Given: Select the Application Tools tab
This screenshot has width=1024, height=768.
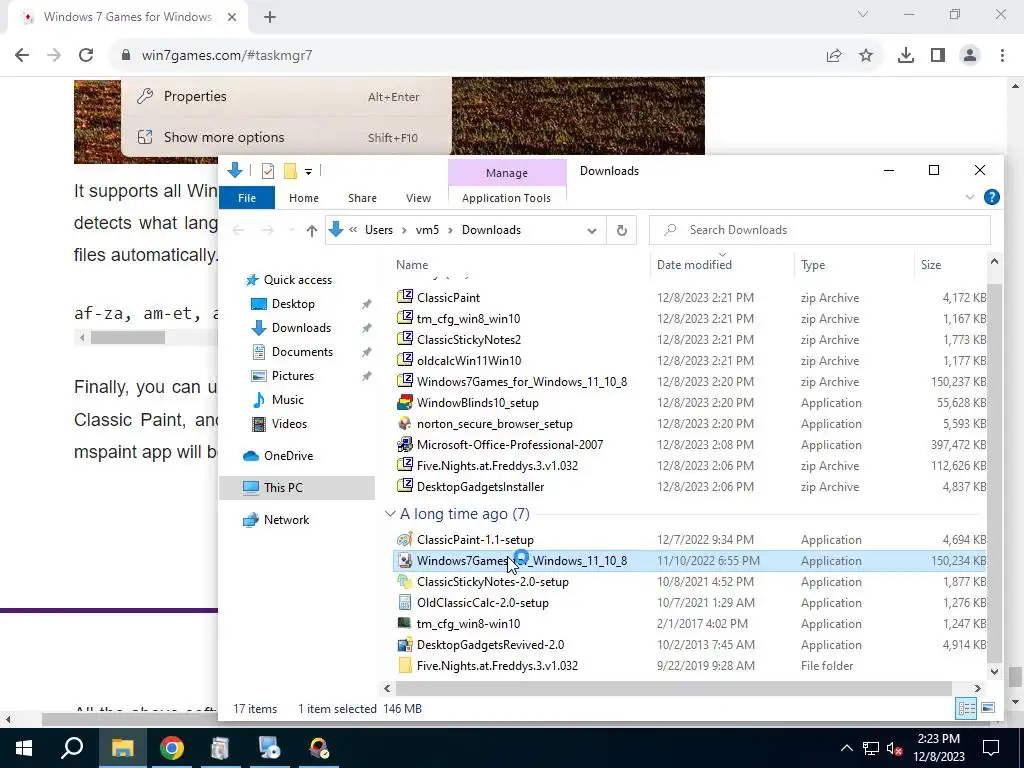Looking at the screenshot, I should (506, 198).
